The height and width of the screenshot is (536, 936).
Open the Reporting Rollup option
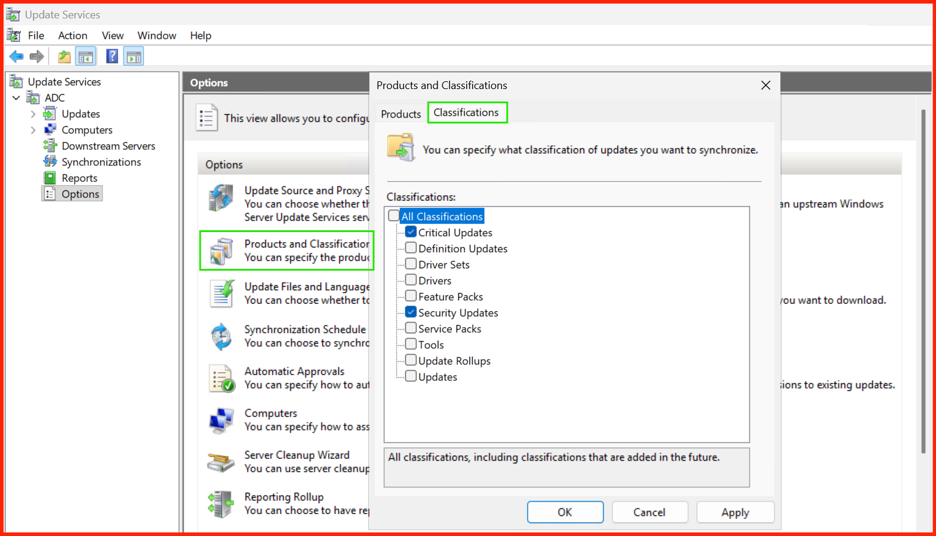284,497
